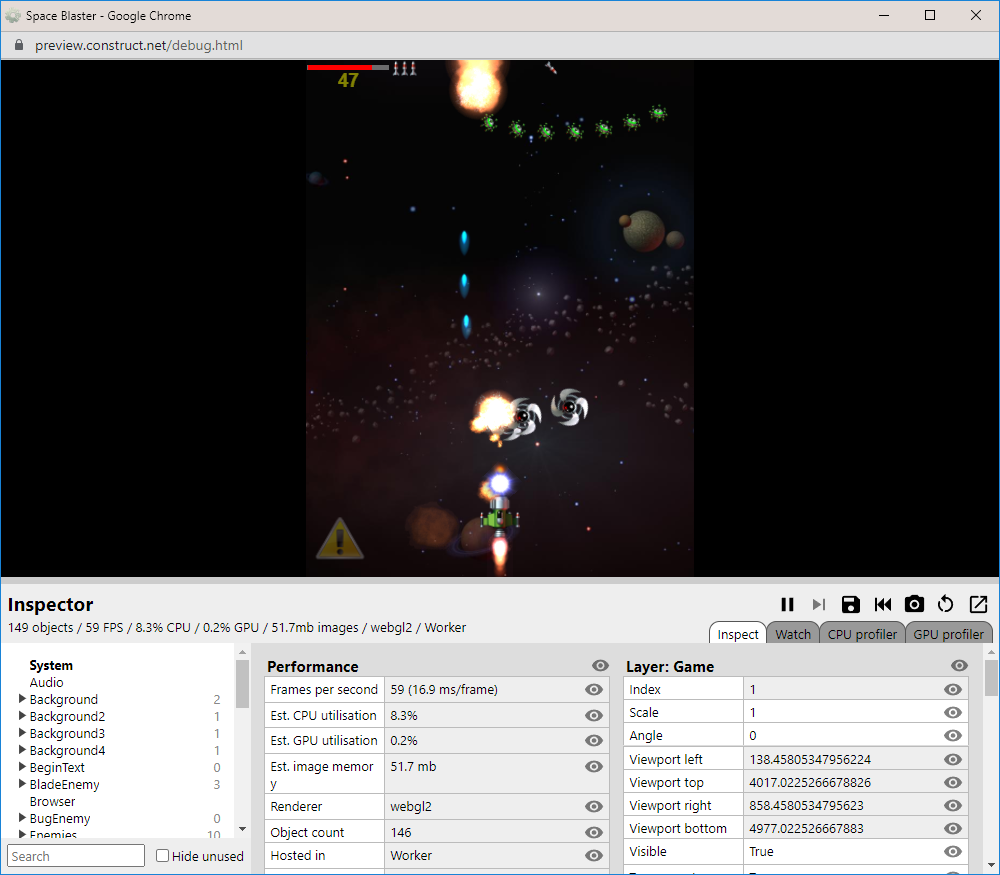Enable the Hide unused checkbox
This screenshot has width=1000, height=875.
162,856
